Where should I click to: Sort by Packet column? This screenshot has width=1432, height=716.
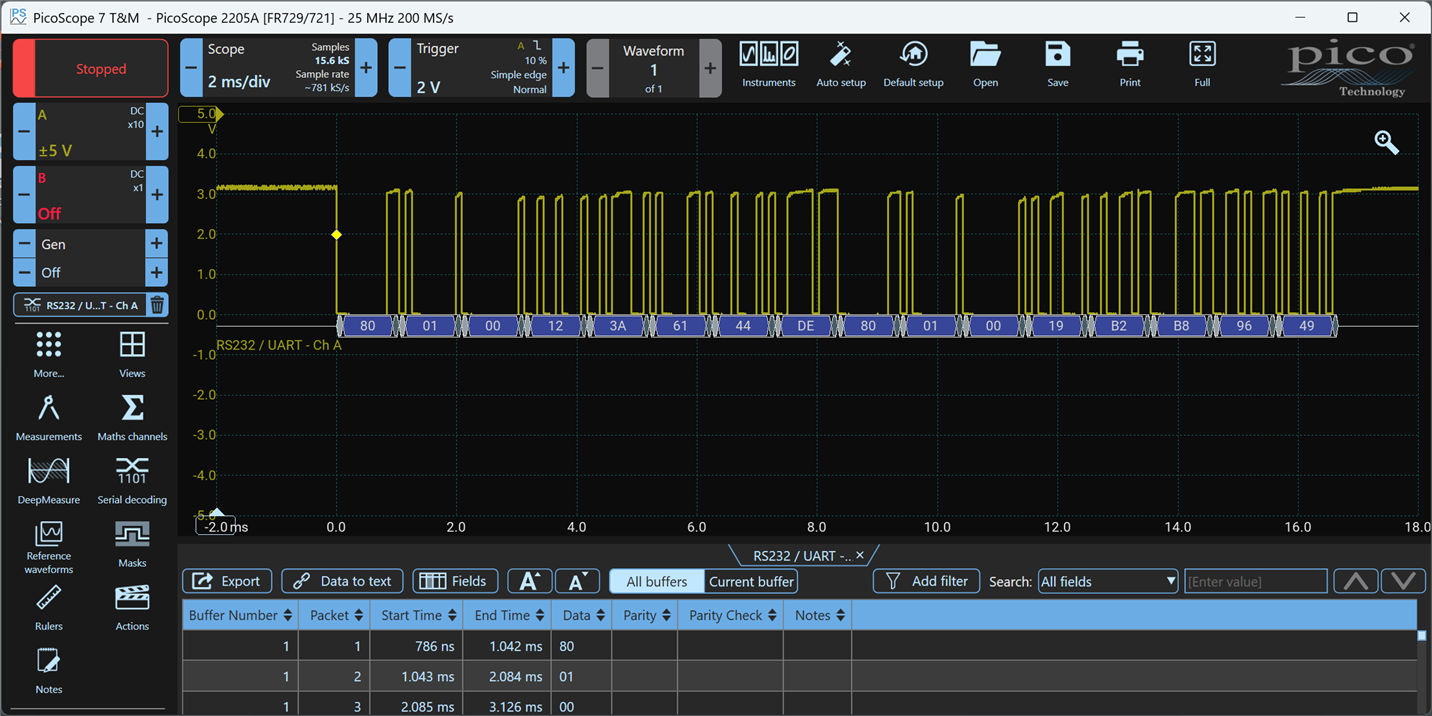click(x=334, y=615)
